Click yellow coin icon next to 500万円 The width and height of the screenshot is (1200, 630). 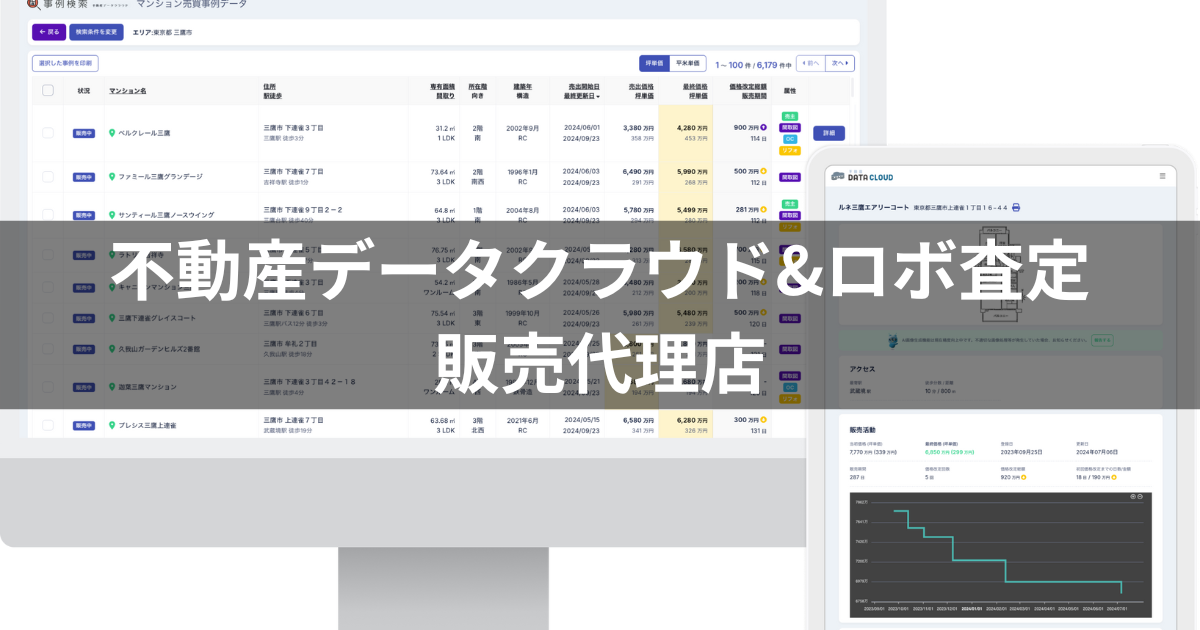764,171
